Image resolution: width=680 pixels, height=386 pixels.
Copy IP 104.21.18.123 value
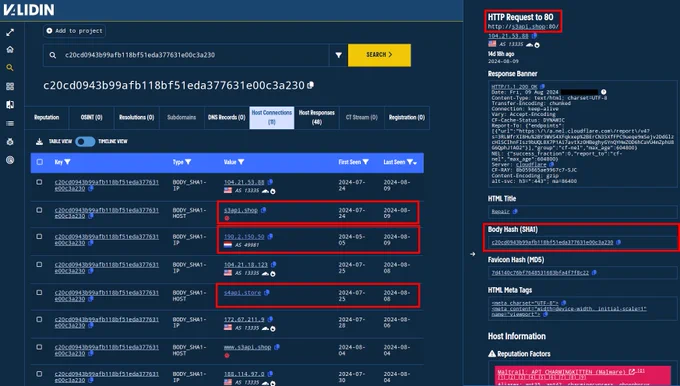coord(273,265)
